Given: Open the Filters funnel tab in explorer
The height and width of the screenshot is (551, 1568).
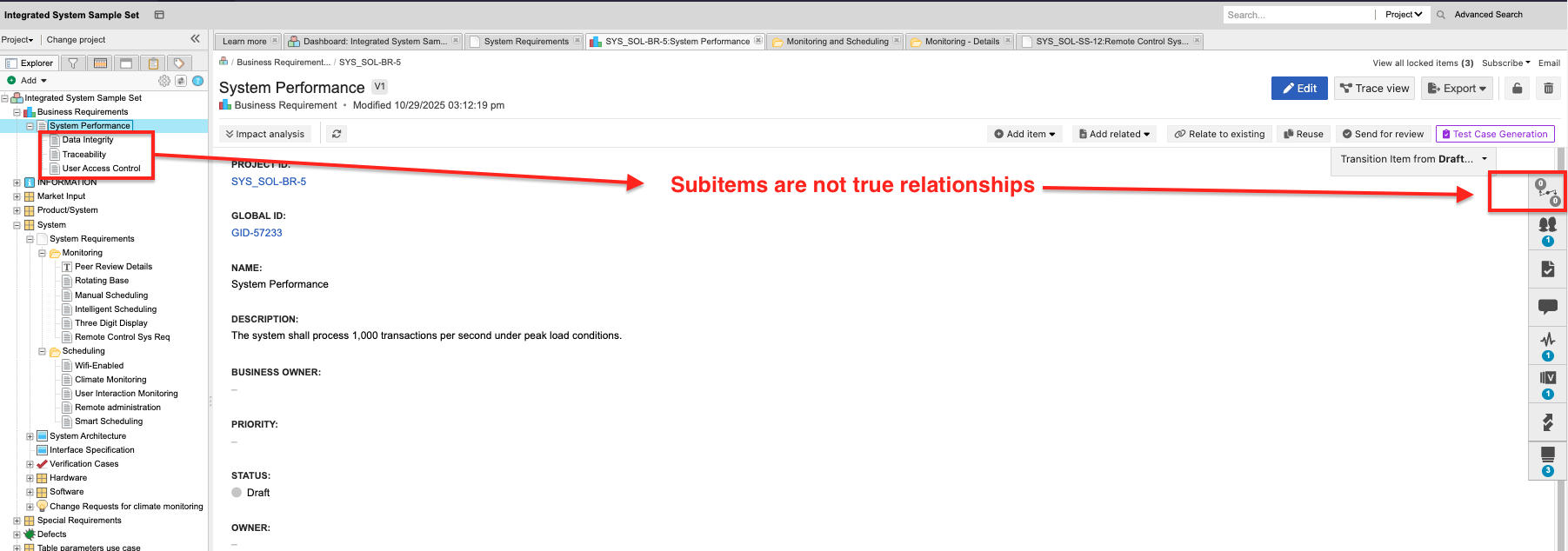Looking at the screenshot, I should (x=73, y=63).
